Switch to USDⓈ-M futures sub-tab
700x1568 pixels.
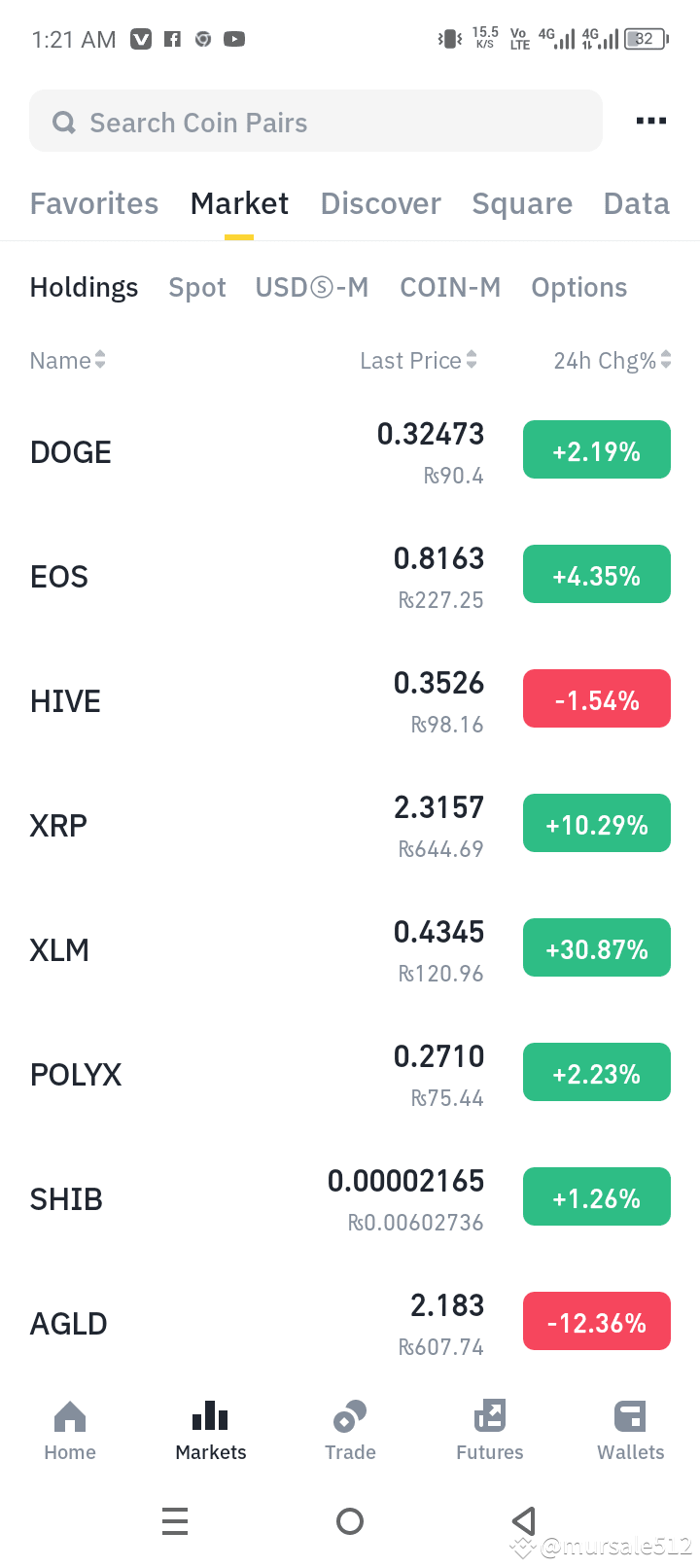[312, 288]
